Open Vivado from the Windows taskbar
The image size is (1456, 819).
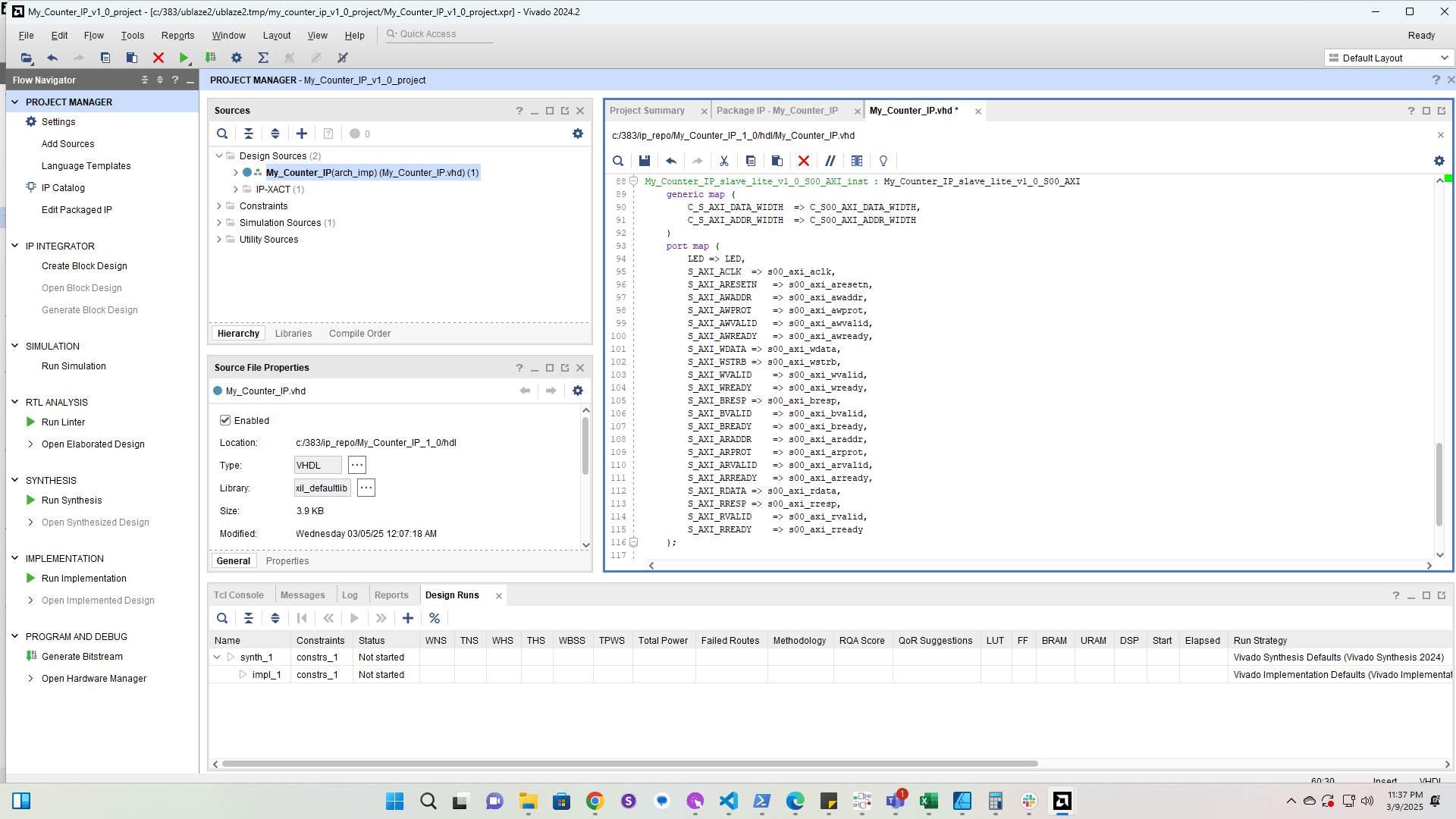click(x=1062, y=801)
